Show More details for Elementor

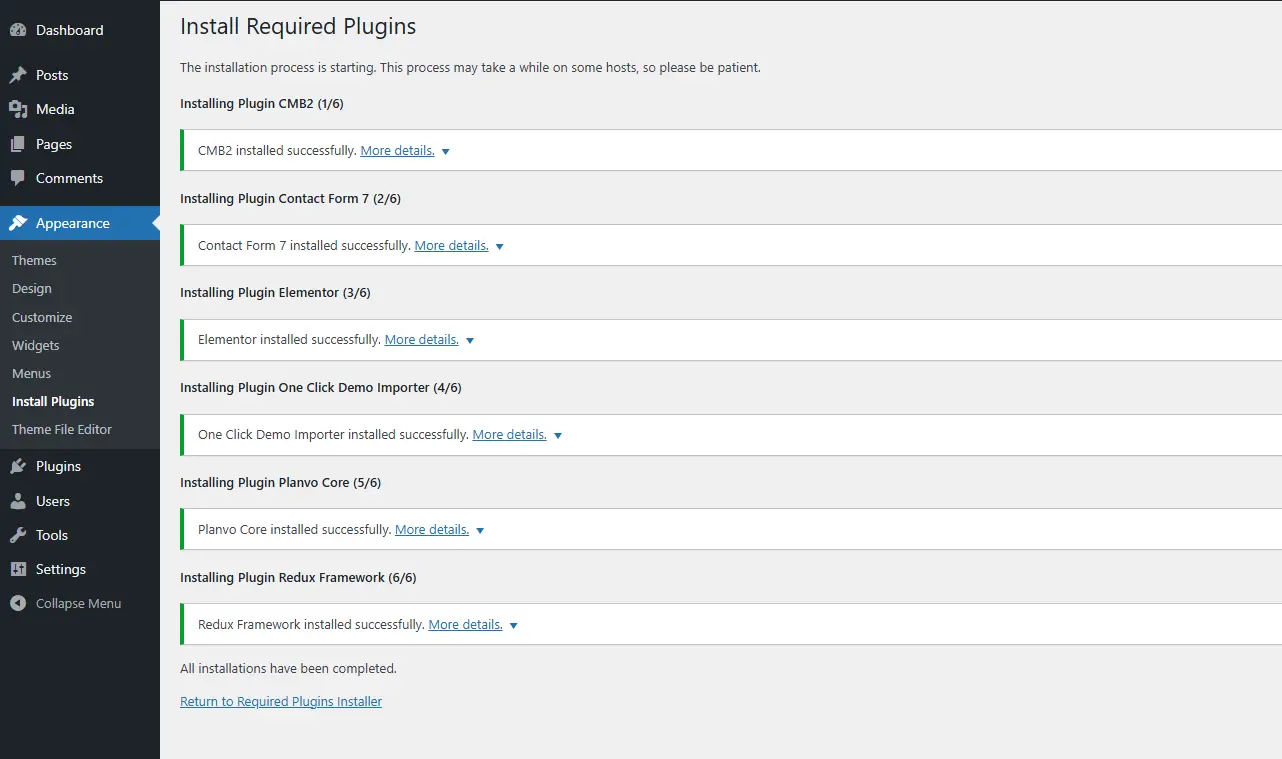(421, 340)
